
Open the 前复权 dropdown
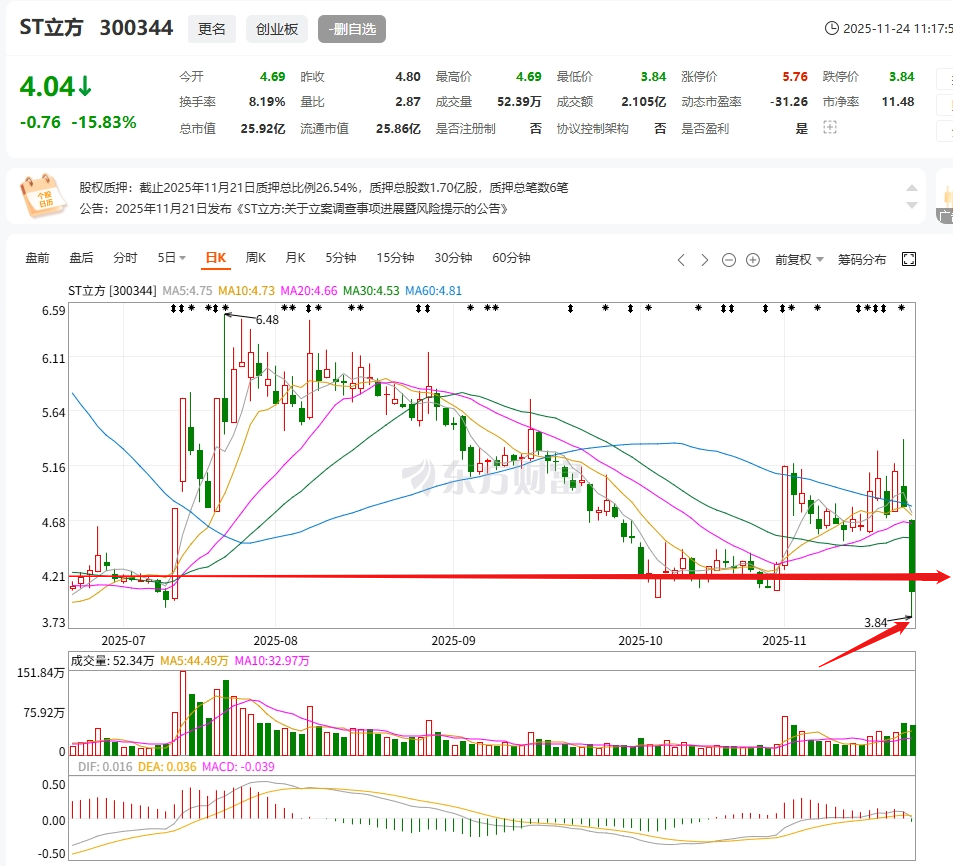pyautogui.click(x=799, y=260)
